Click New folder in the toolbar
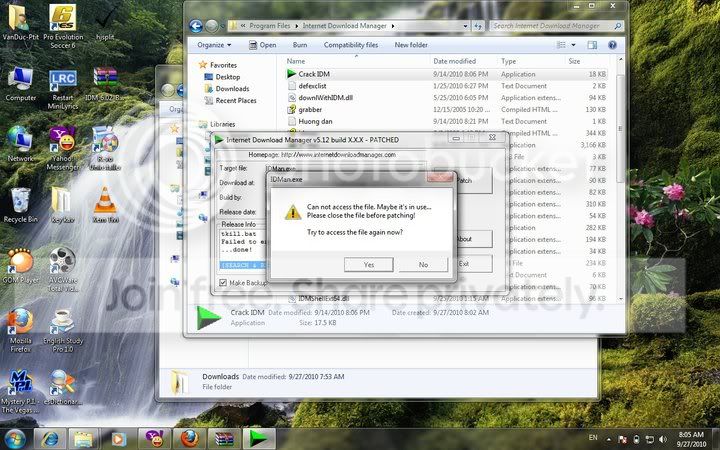The height and width of the screenshot is (450, 720). pyautogui.click(x=411, y=45)
